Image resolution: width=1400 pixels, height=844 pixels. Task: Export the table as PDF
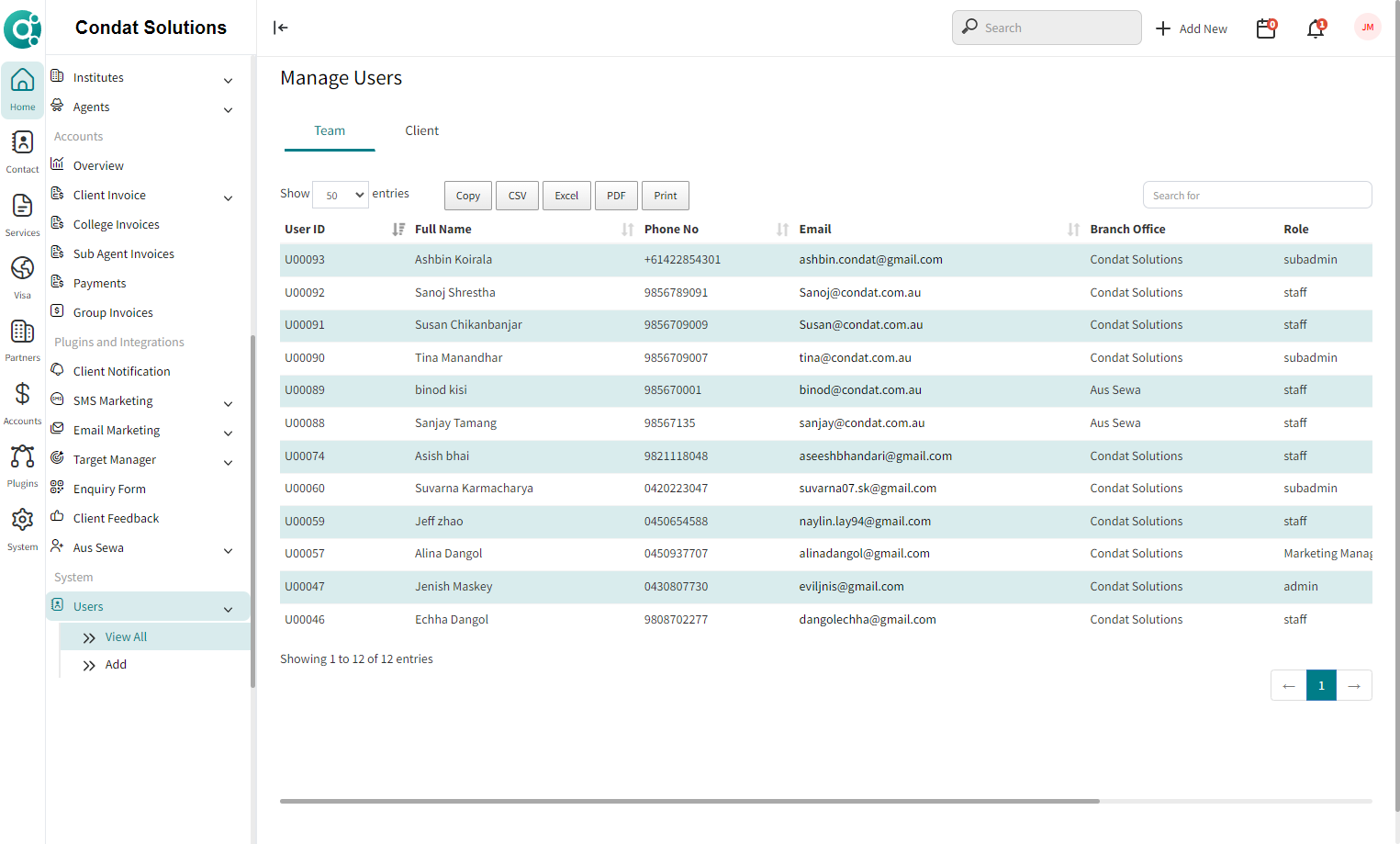tap(616, 196)
